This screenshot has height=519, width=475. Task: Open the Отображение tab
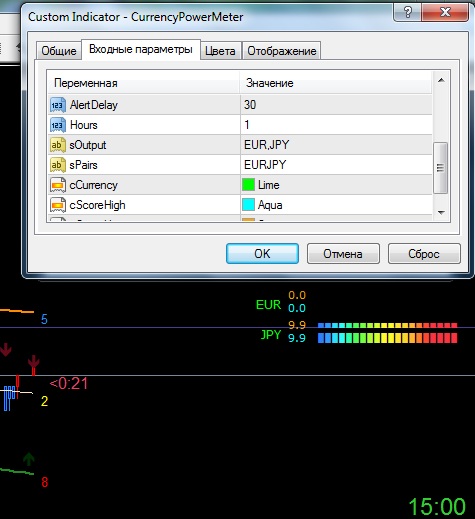pyautogui.click(x=282, y=51)
